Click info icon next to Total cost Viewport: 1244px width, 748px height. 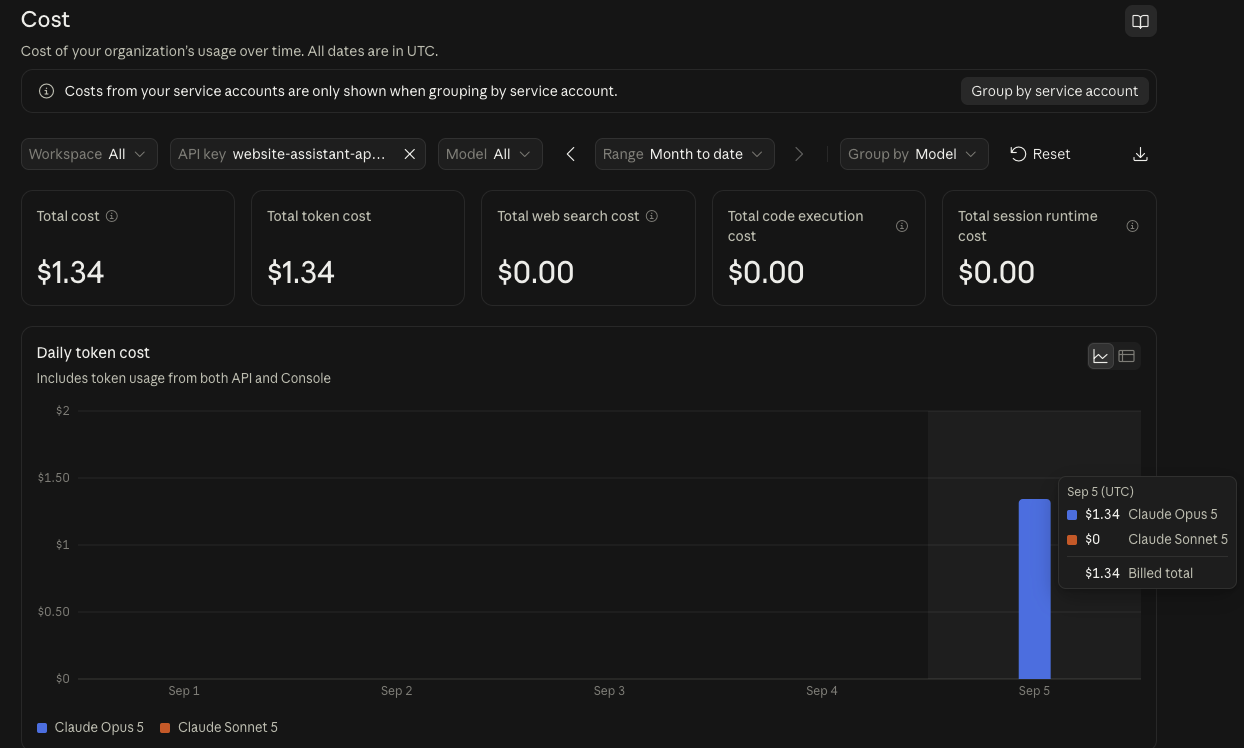point(112,216)
